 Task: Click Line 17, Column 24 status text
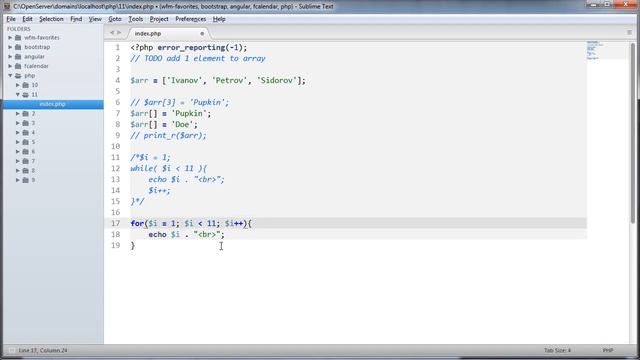click(x=43, y=350)
